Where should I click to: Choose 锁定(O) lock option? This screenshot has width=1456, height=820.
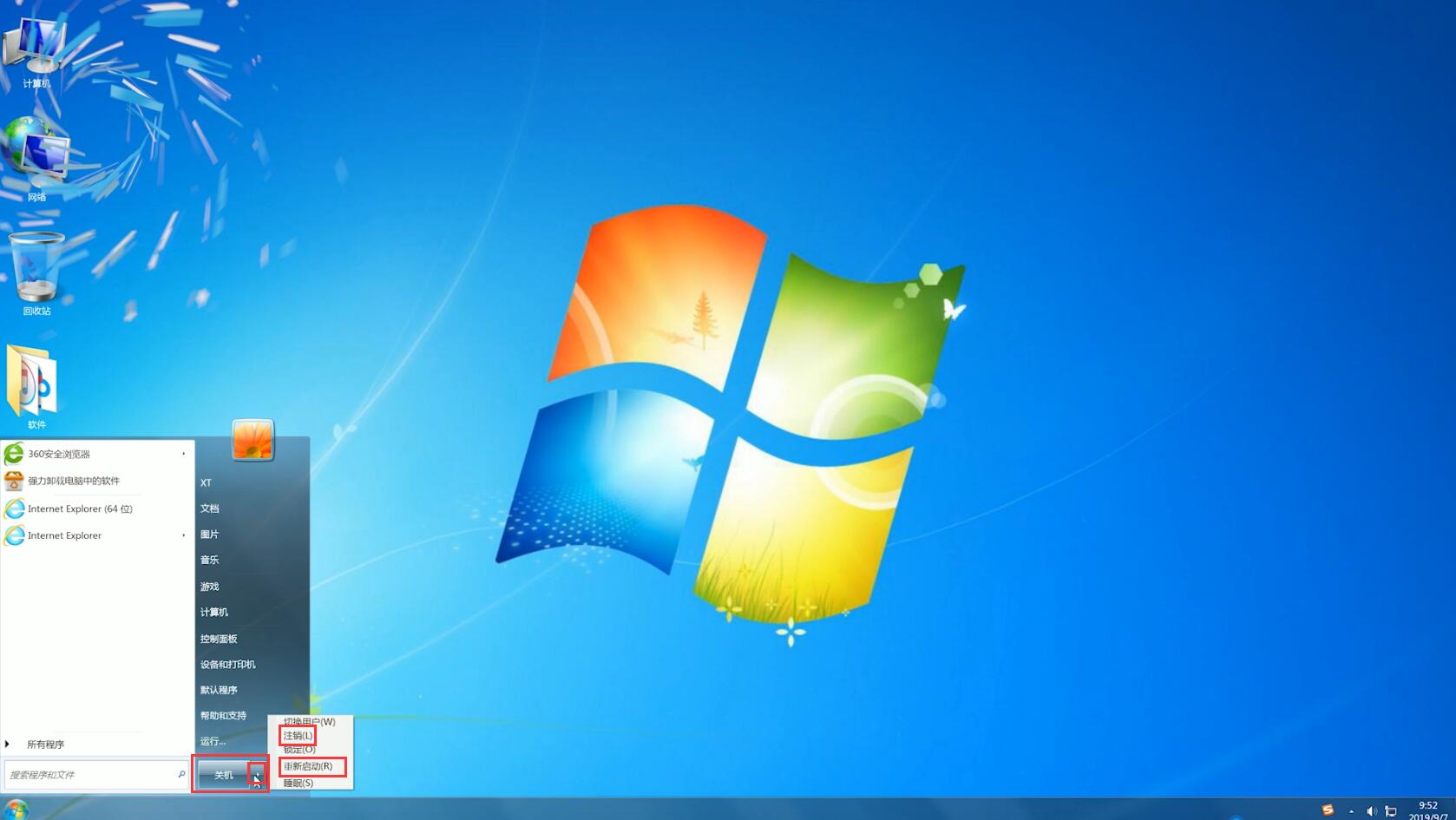pos(298,749)
